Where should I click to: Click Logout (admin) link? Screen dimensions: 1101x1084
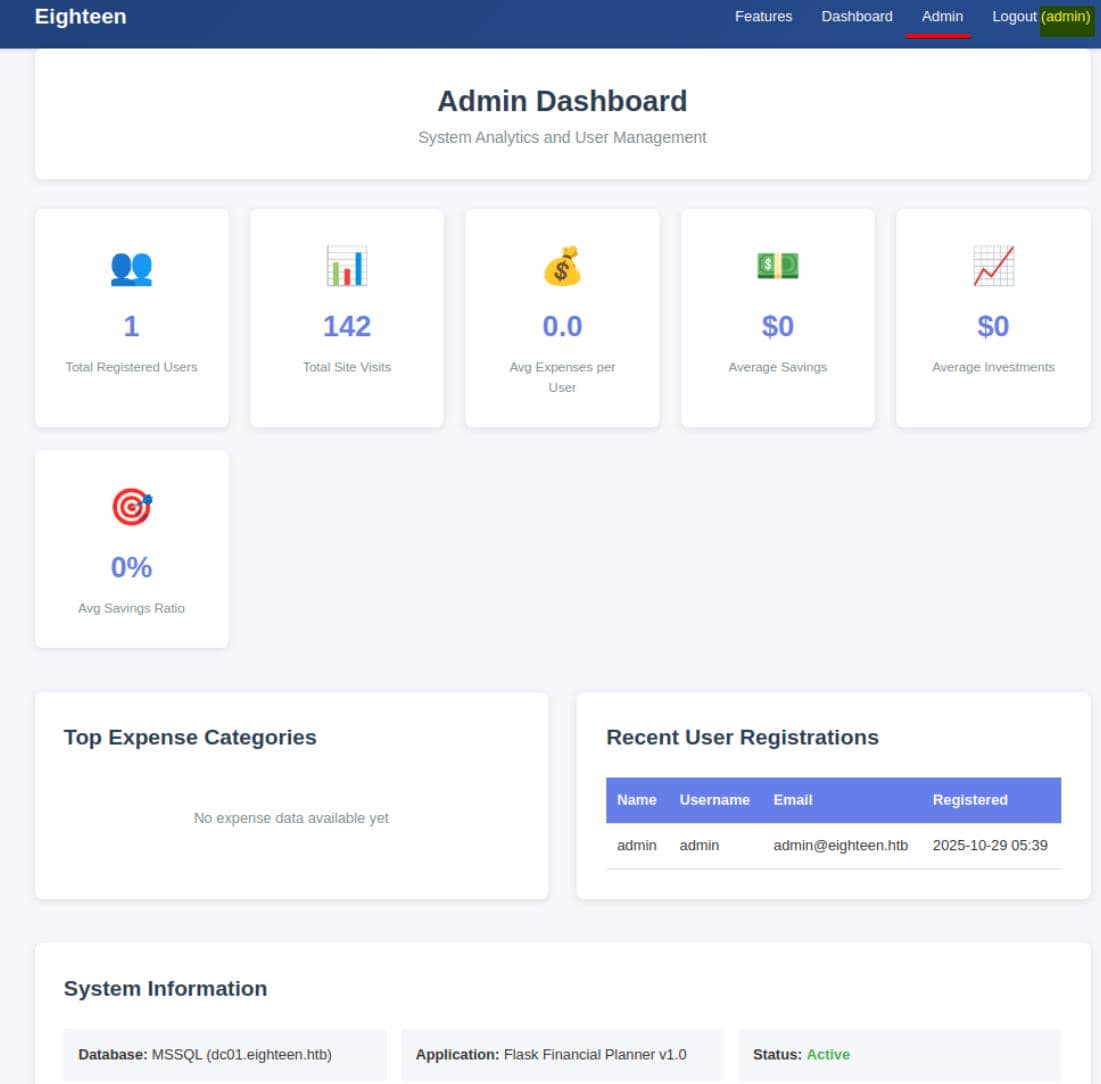(1041, 16)
